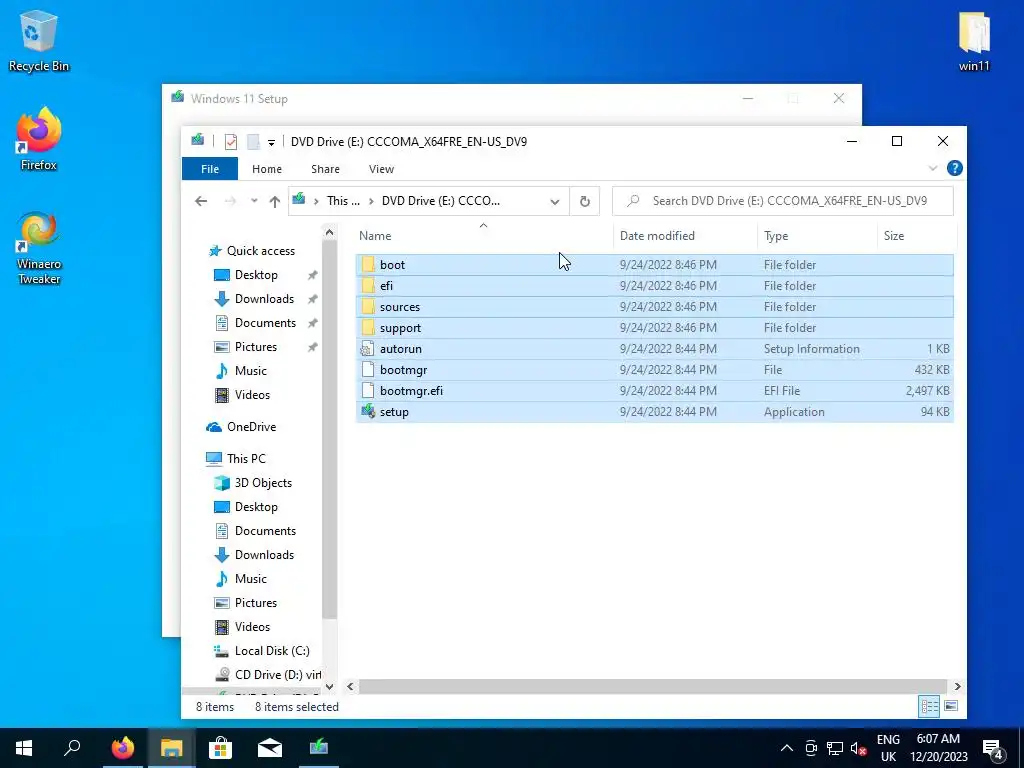Show hidden system tray icons
The image size is (1024, 768).
tap(787, 748)
